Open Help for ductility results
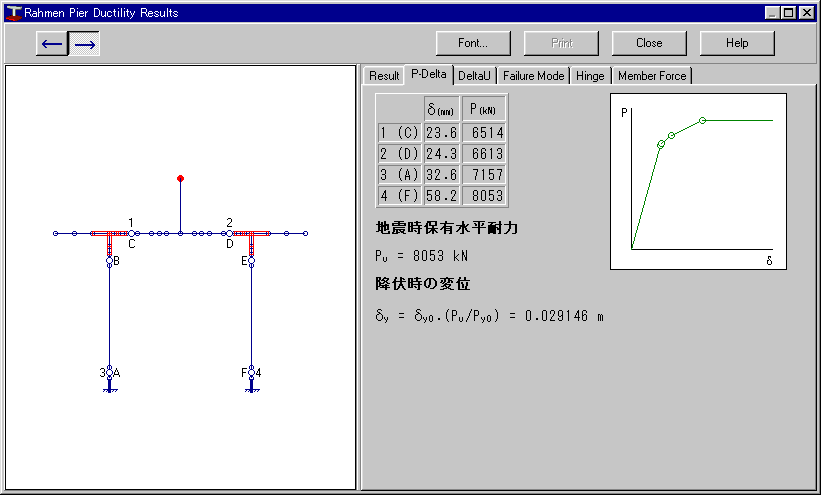 coord(737,43)
